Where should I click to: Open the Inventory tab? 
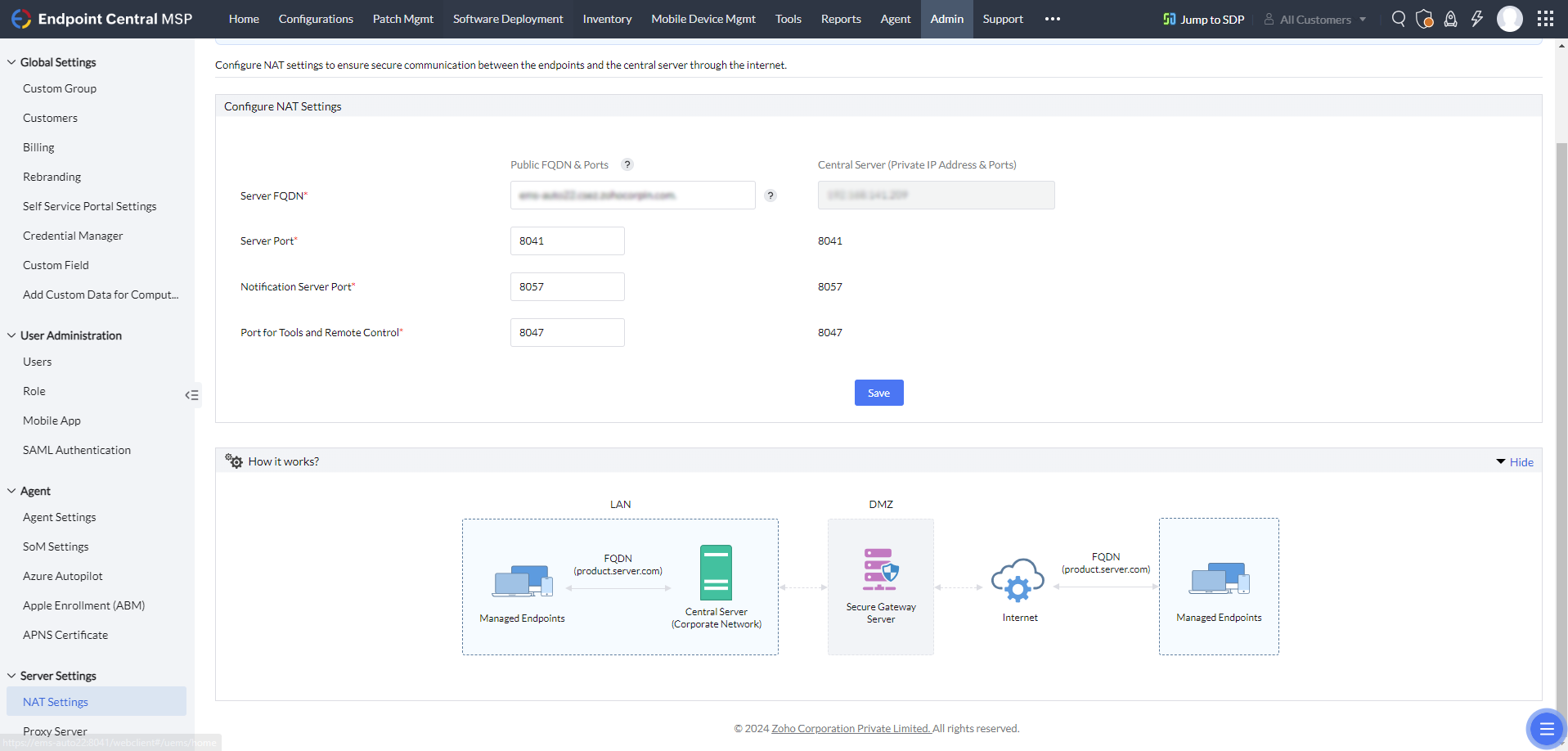tap(607, 19)
